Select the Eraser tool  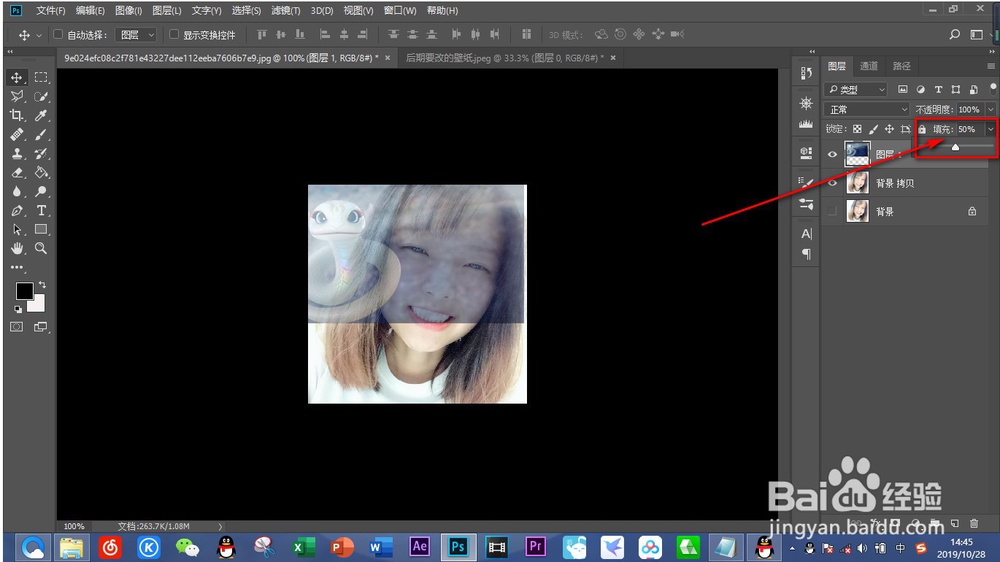tap(17, 173)
